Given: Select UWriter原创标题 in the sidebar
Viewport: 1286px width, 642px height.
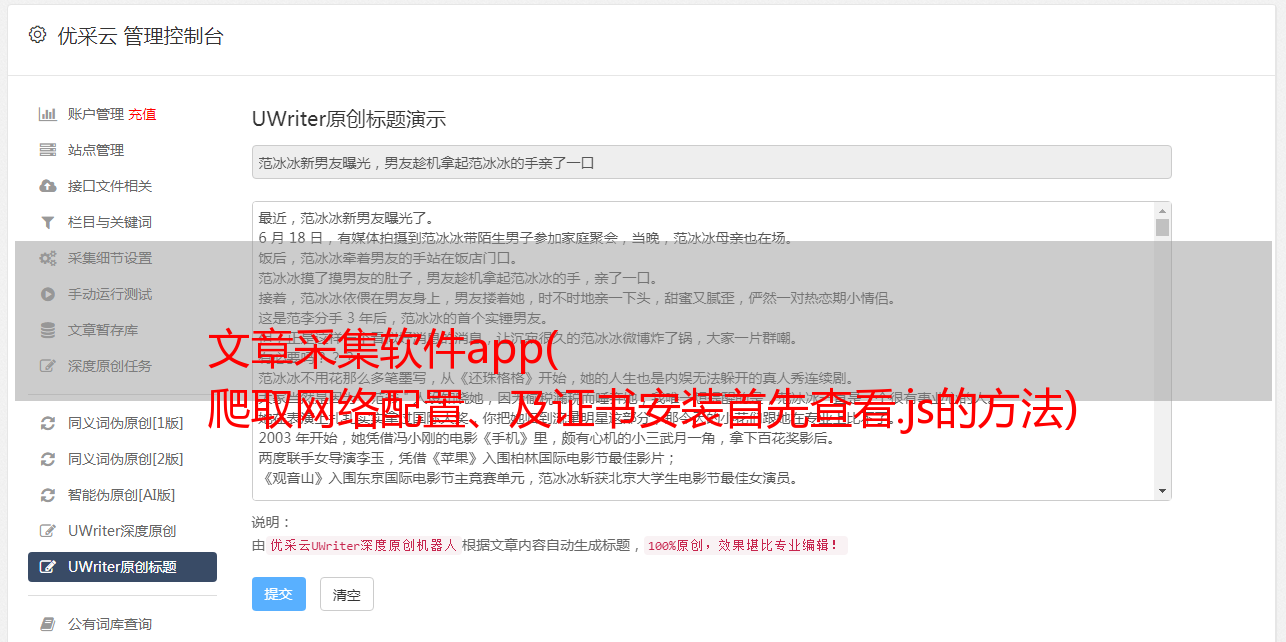Looking at the screenshot, I should pyautogui.click(x=122, y=567).
